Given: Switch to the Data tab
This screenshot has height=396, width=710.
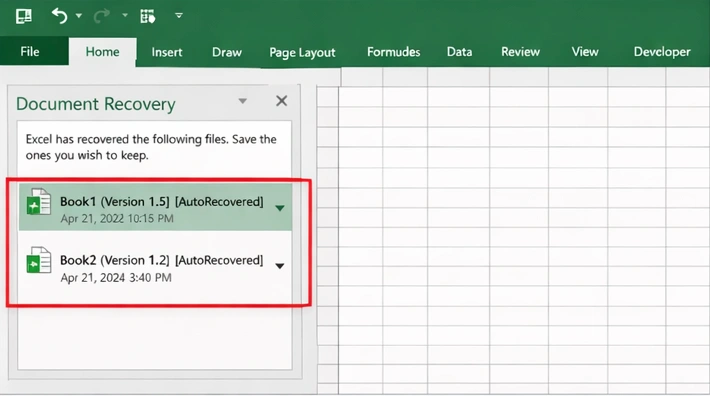Looking at the screenshot, I should [x=459, y=52].
